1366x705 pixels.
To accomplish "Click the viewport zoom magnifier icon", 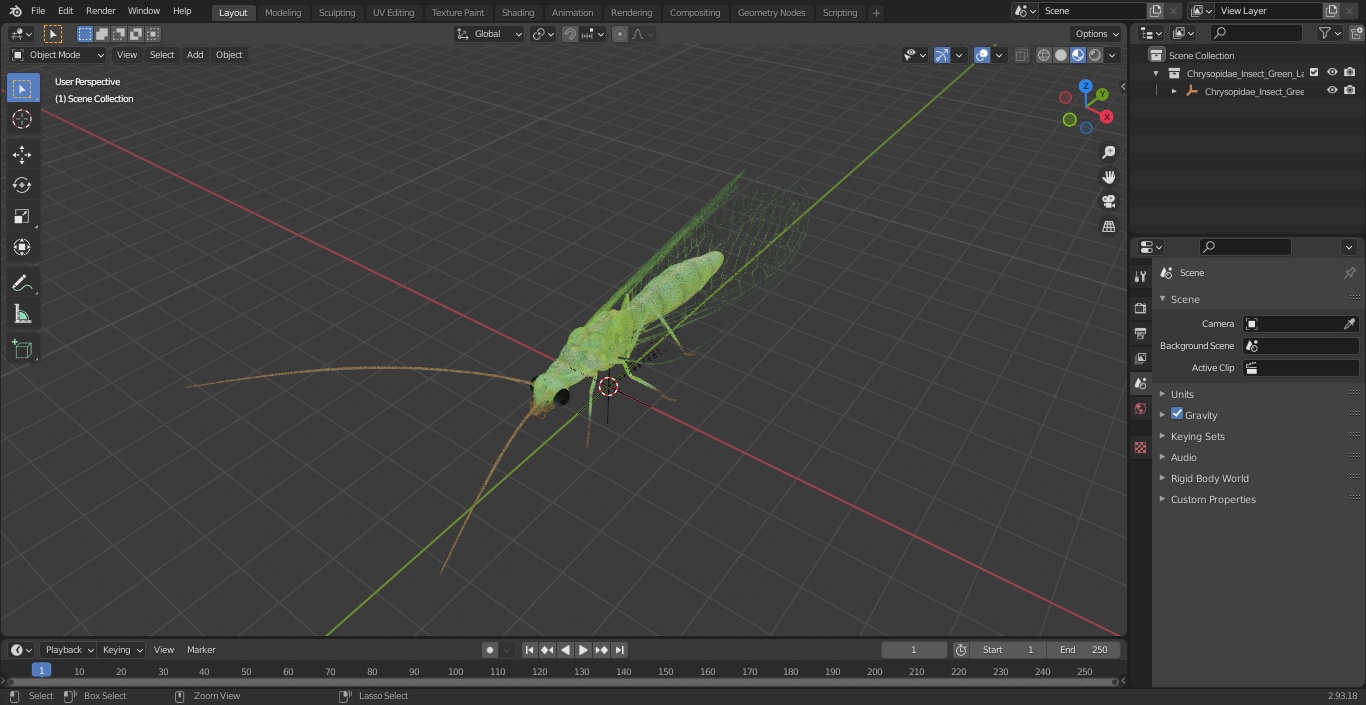I will [1108, 152].
